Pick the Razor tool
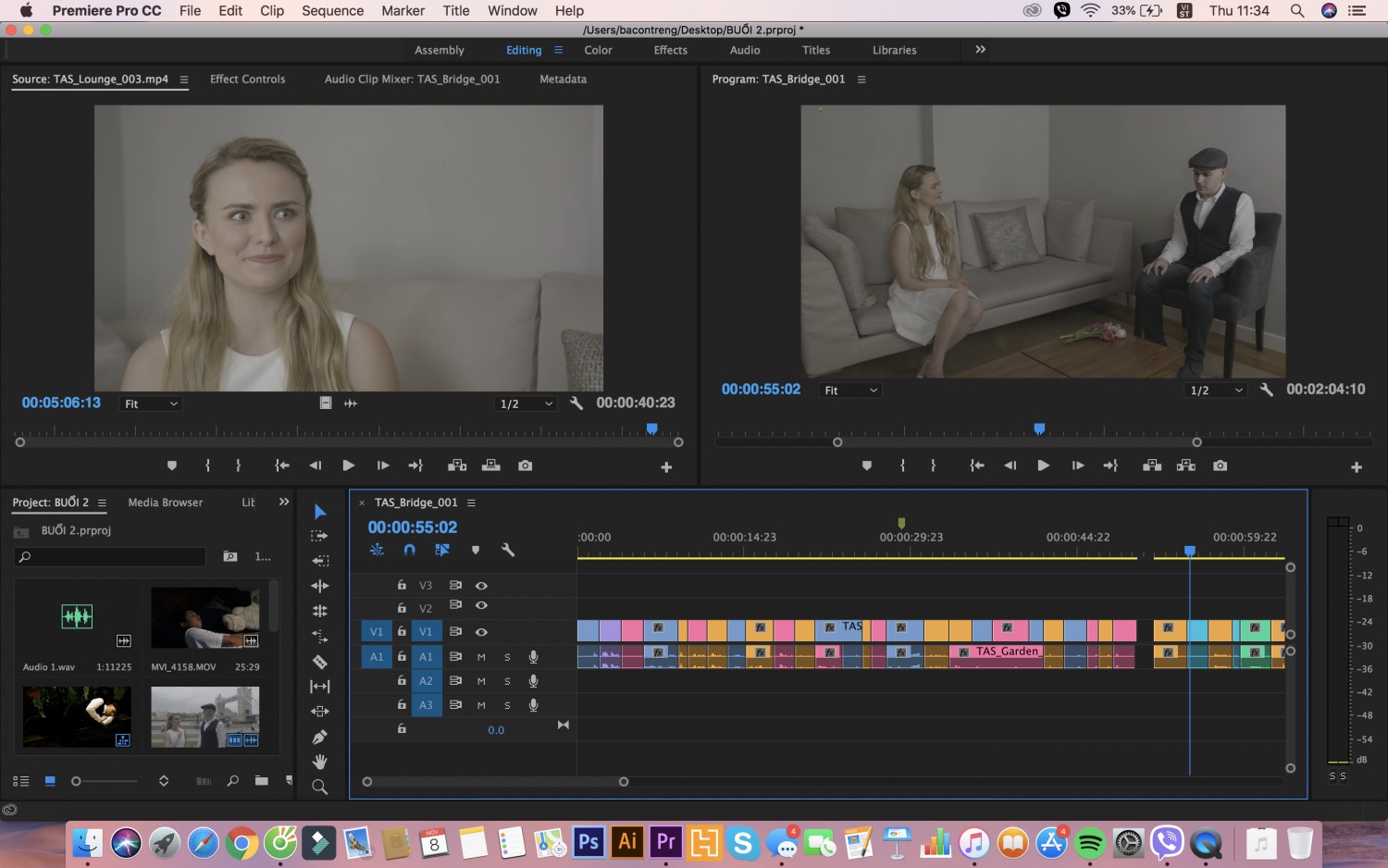The image size is (1388, 868). pyautogui.click(x=320, y=662)
